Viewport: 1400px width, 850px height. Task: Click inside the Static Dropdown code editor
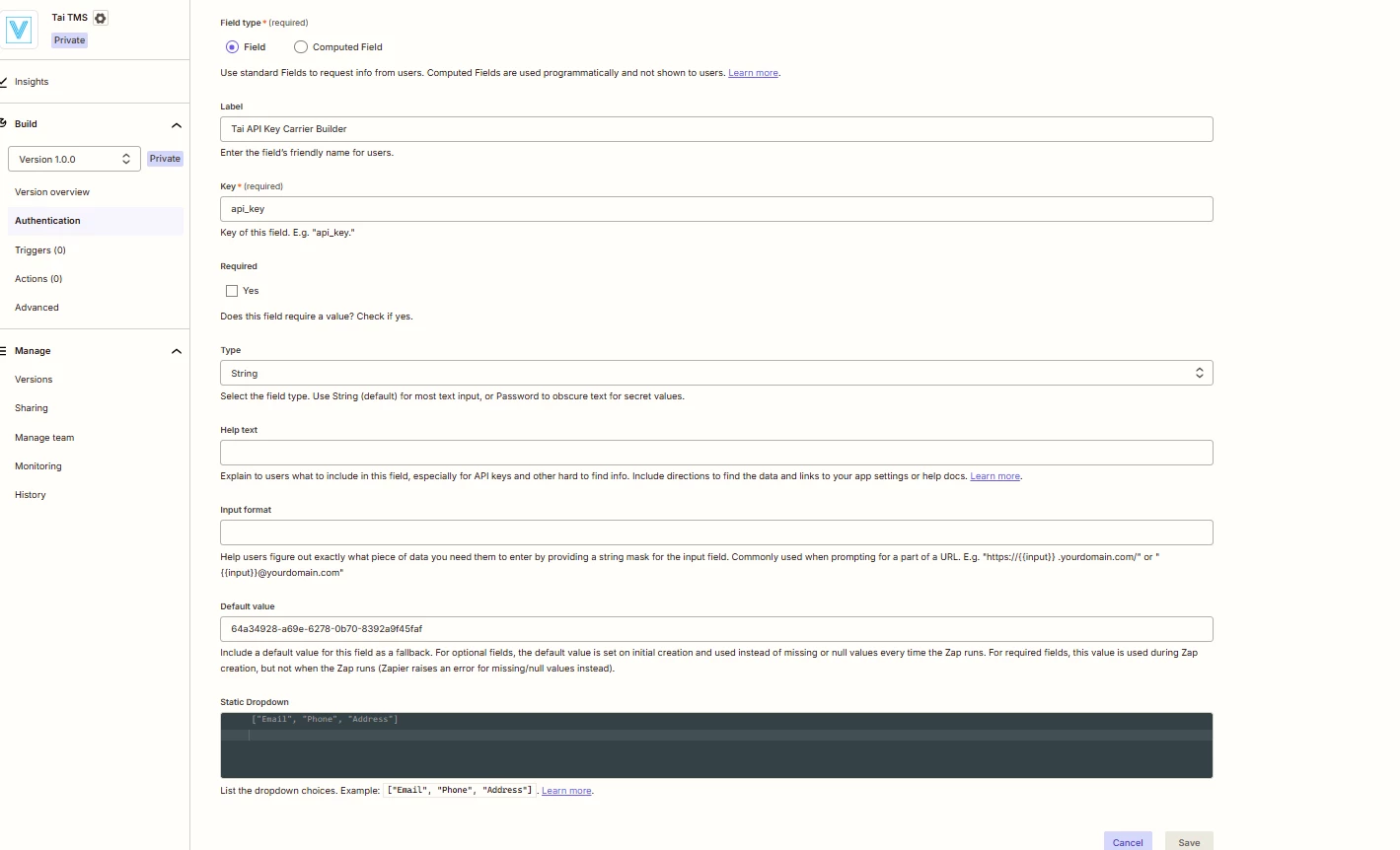pyautogui.click(x=716, y=745)
